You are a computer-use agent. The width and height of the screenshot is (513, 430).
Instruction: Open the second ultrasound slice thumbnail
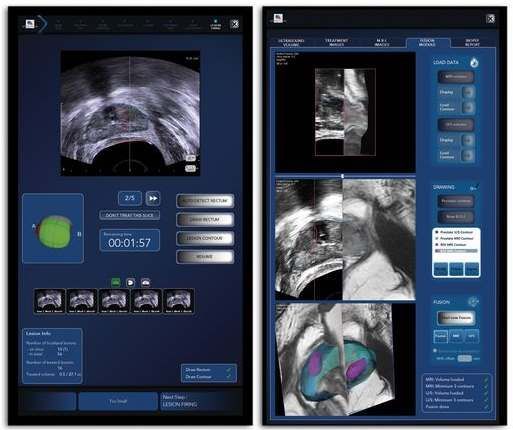pyautogui.click(x=82, y=301)
